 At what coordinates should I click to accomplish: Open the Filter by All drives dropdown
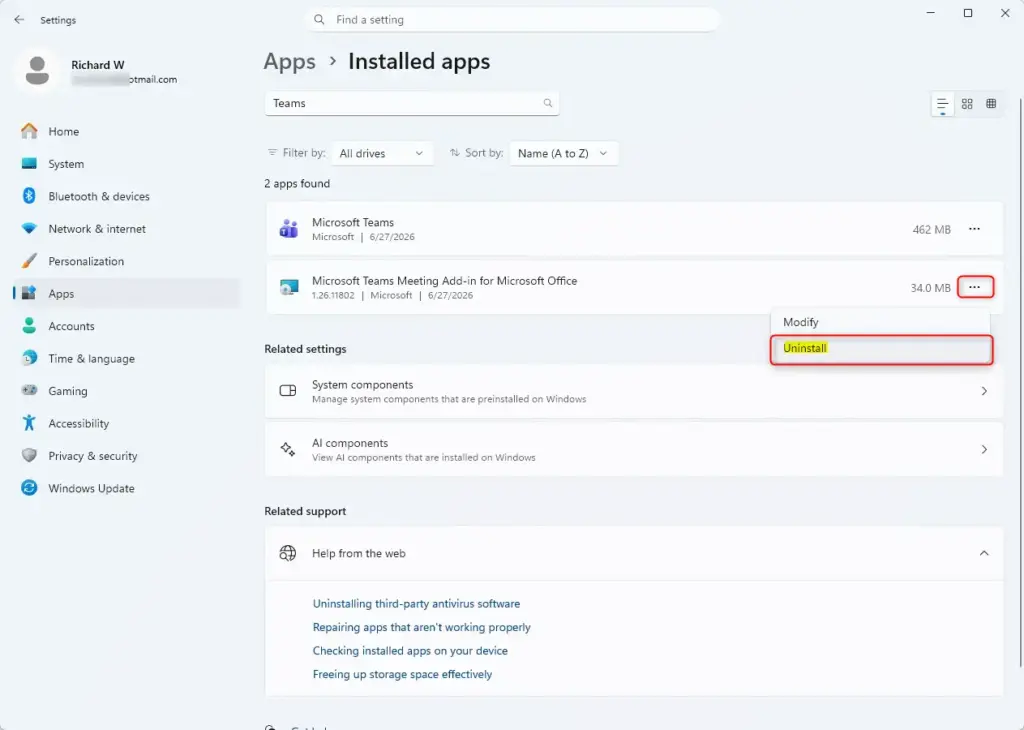coord(382,153)
